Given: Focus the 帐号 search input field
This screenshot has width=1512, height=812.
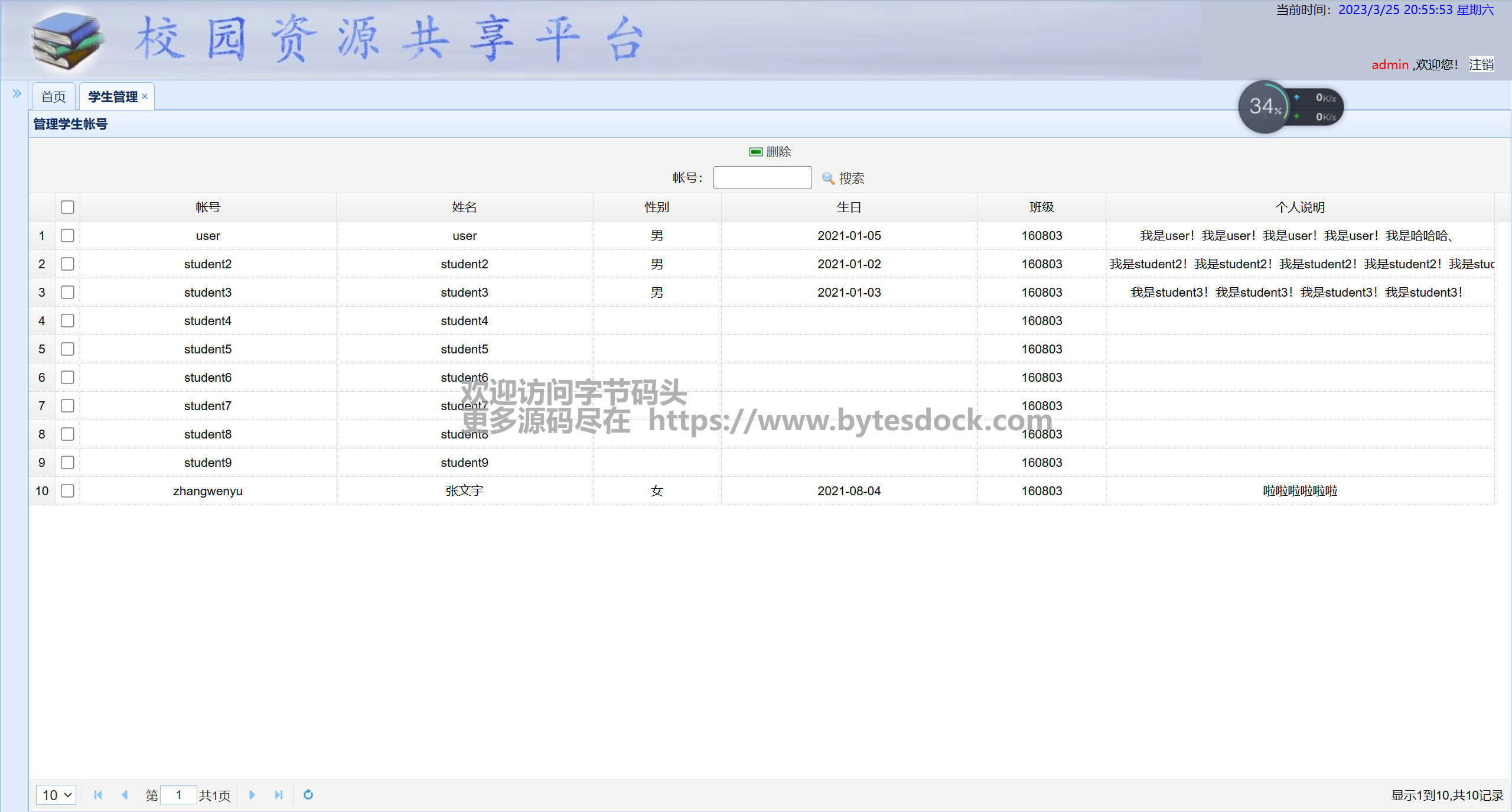Looking at the screenshot, I should coord(762,178).
